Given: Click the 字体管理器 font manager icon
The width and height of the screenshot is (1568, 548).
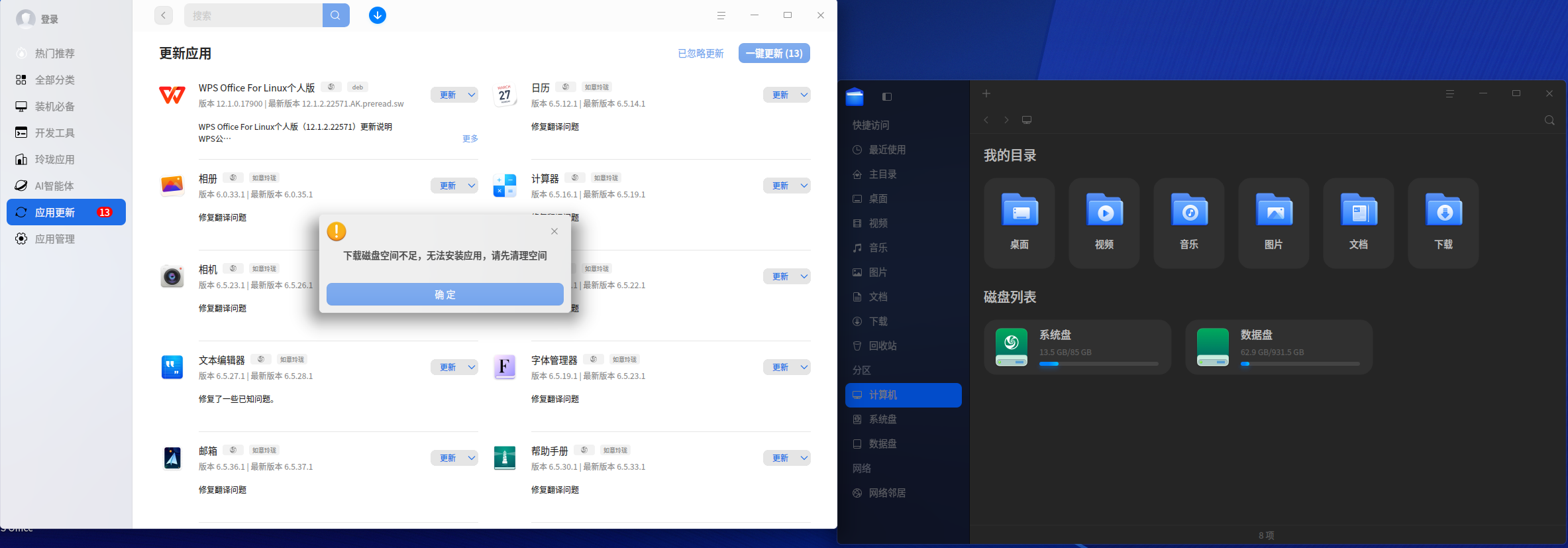Looking at the screenshot, I should [505, 367].
